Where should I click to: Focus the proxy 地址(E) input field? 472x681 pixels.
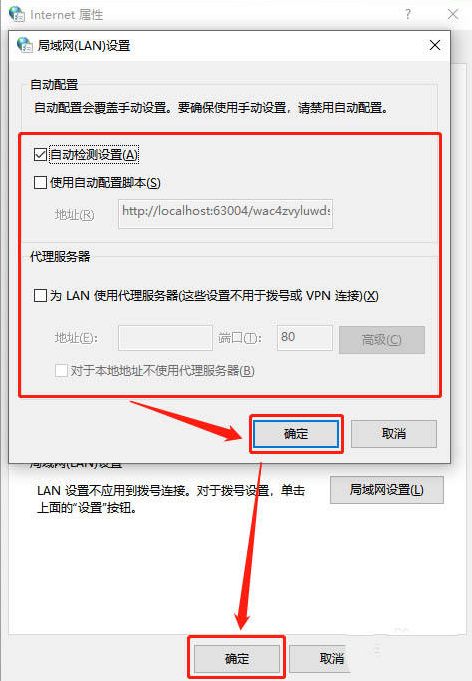coord(165,338)
